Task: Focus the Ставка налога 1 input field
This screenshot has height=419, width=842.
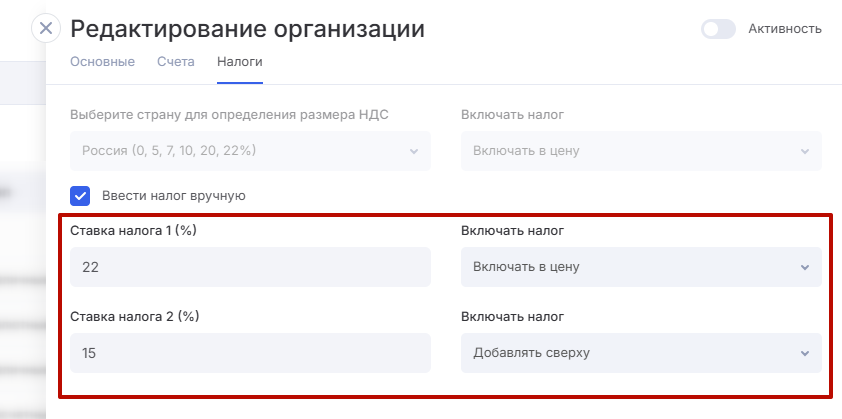Action: coord(250,267)
